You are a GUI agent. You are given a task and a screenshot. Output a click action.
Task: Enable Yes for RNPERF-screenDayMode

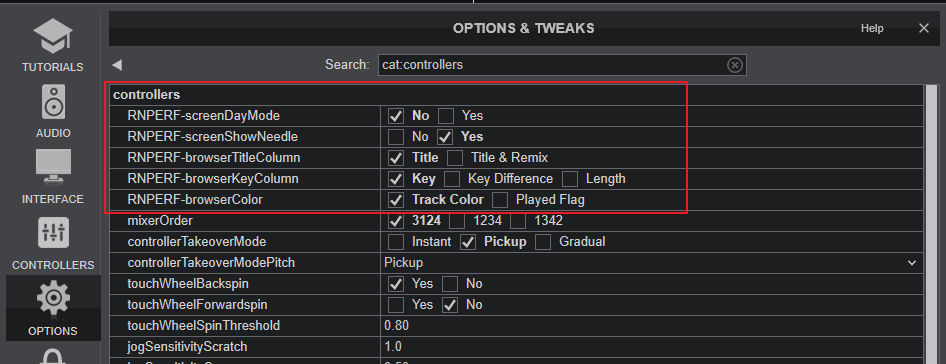tap(446, 115)
